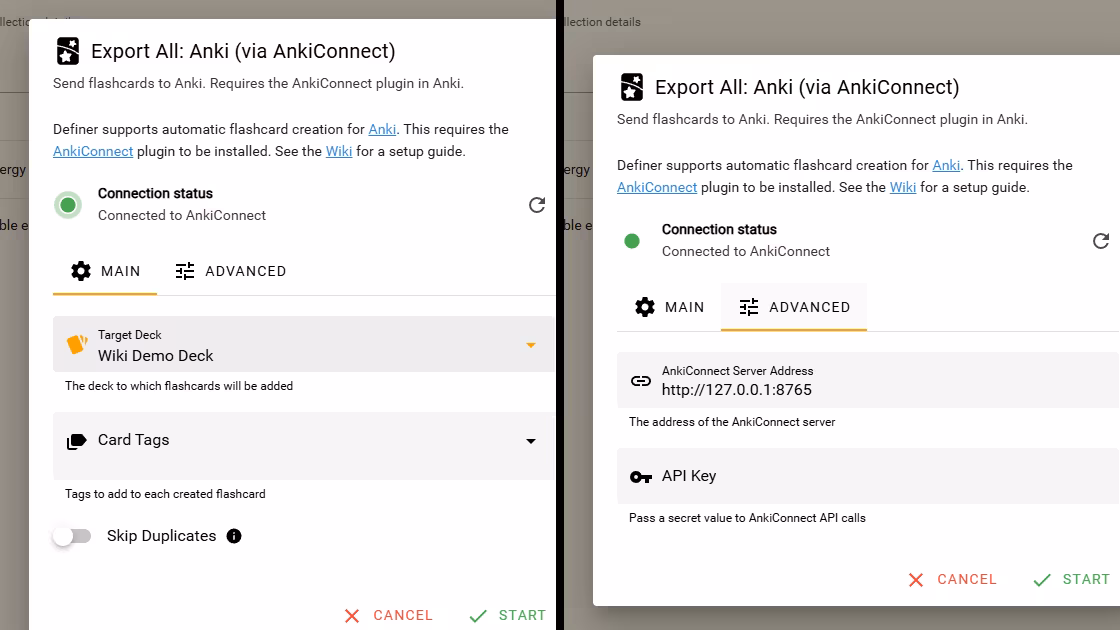Show Skip Duplicates info tooltip icon

click(234, 536)
